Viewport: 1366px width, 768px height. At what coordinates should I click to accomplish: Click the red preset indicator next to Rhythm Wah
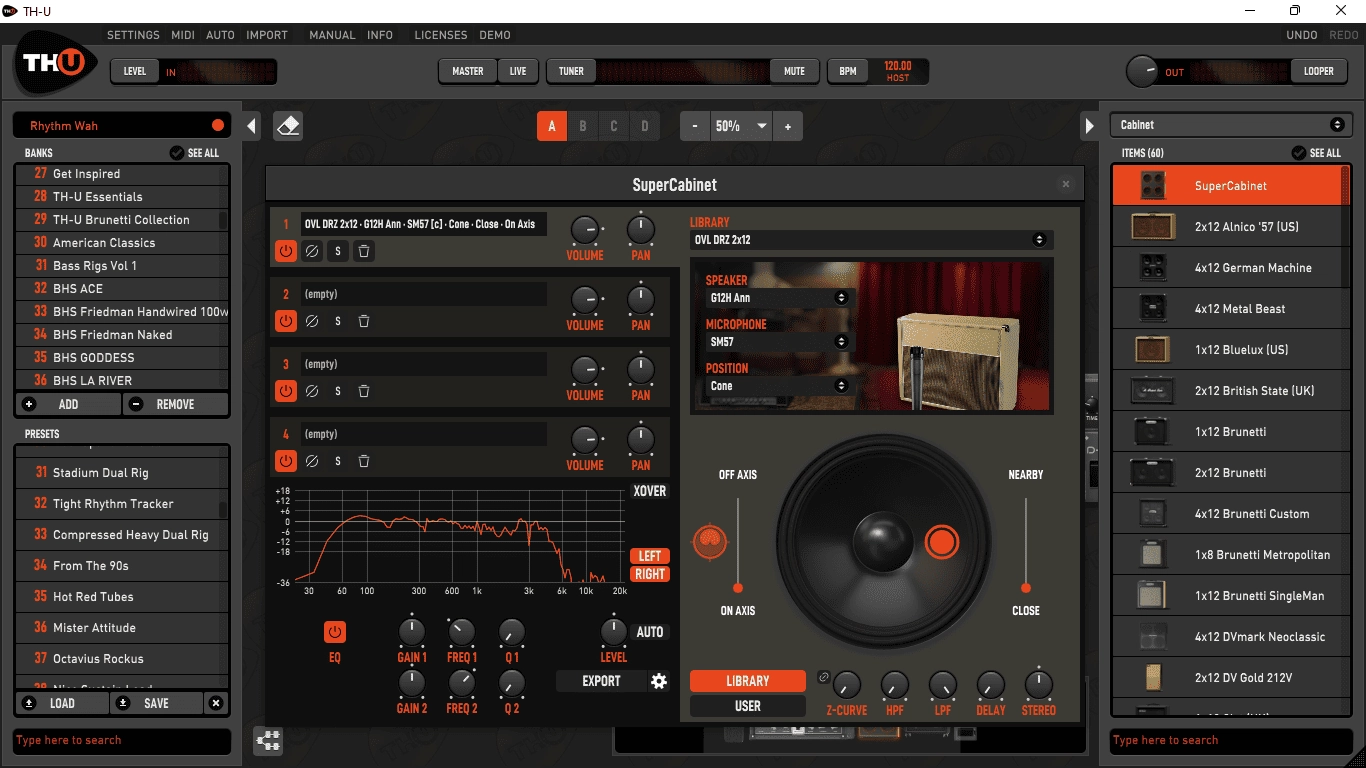(x=218, y=125)
